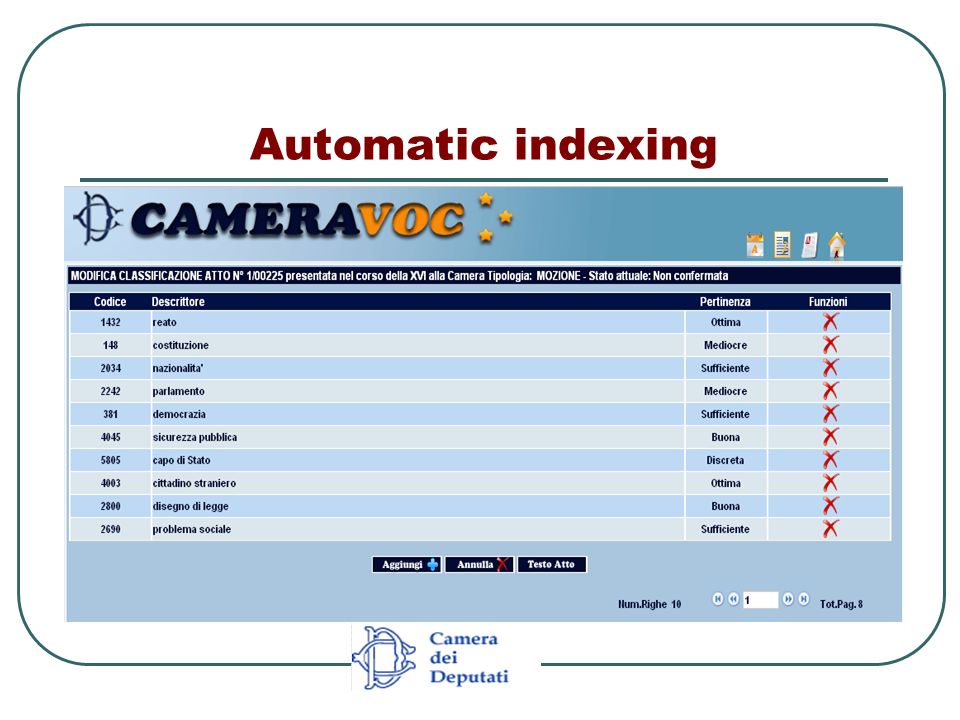Click 'Mediocre' relevance in the costituzione row
The image size is (960, 720).
click(x=726, y=345)
